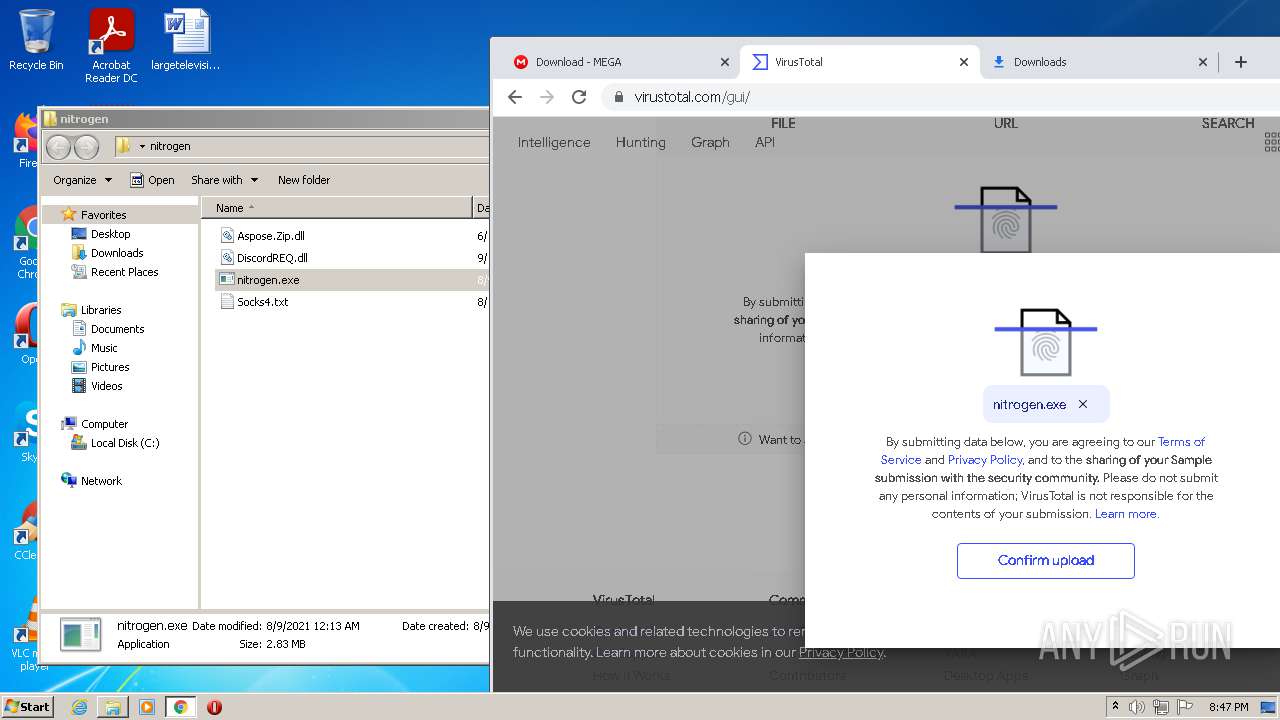Expand the address bar path dropdown arrow
This screenshot has width=1280, height=720.
[x=142, y=147]
